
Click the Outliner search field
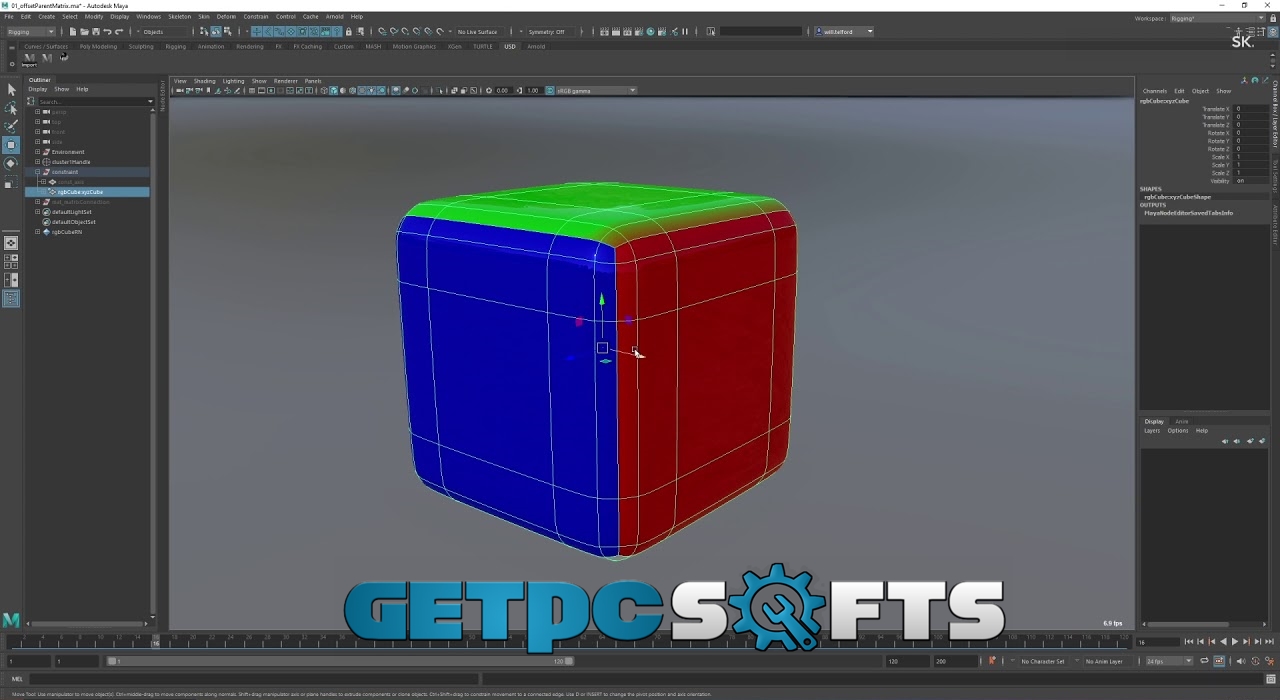(x=92, y=101)
